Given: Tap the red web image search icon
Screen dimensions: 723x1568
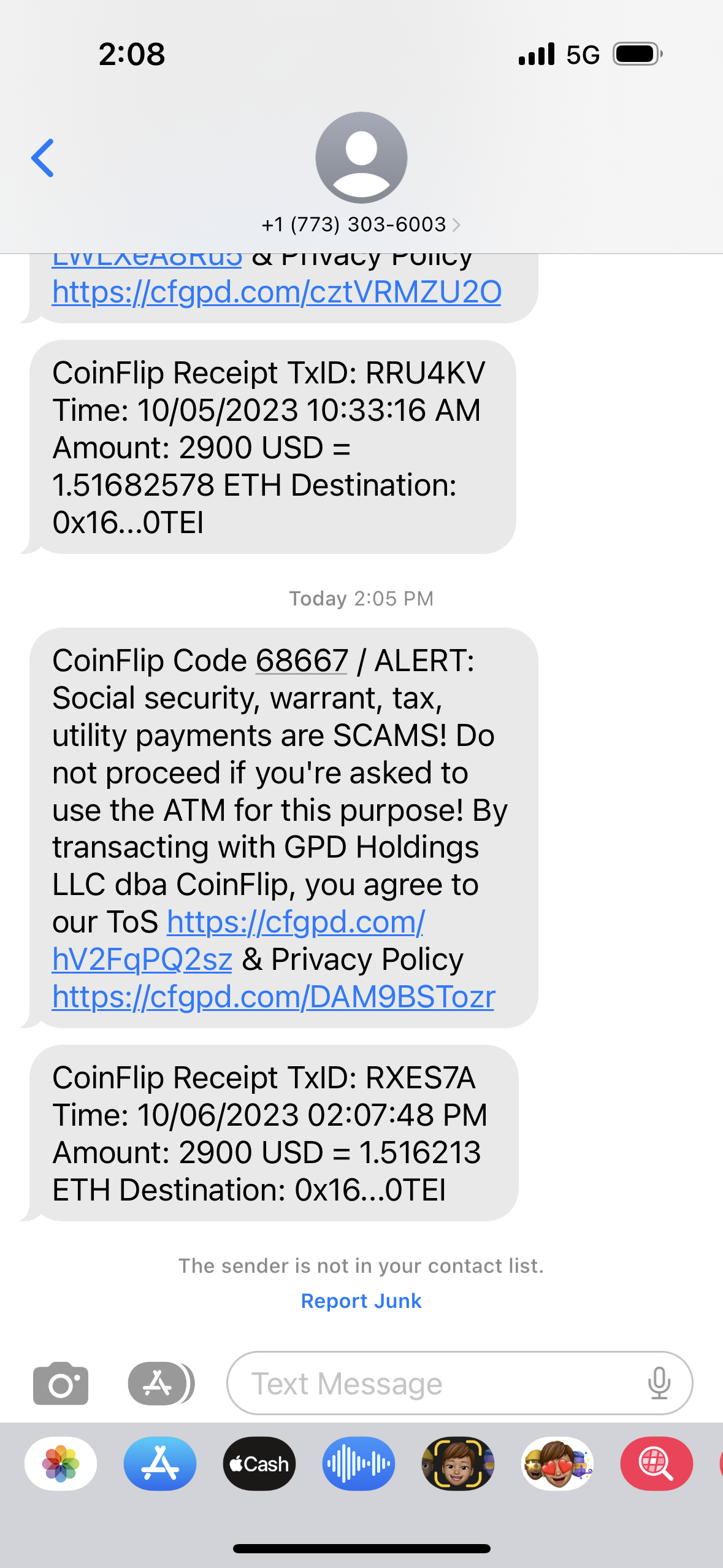Looking at the screenshot, I should click(657, 1464).
